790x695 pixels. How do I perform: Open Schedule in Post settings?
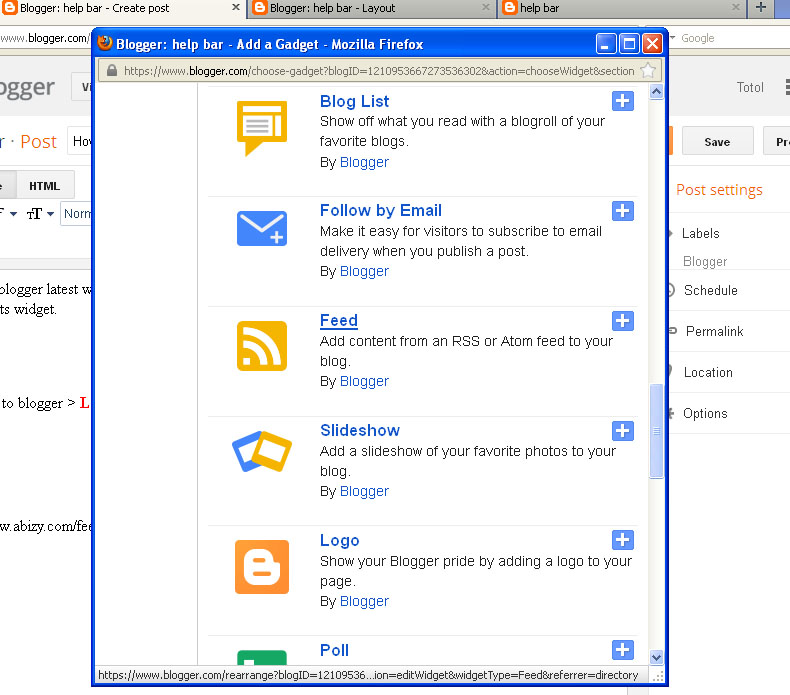tap(710, 290)
